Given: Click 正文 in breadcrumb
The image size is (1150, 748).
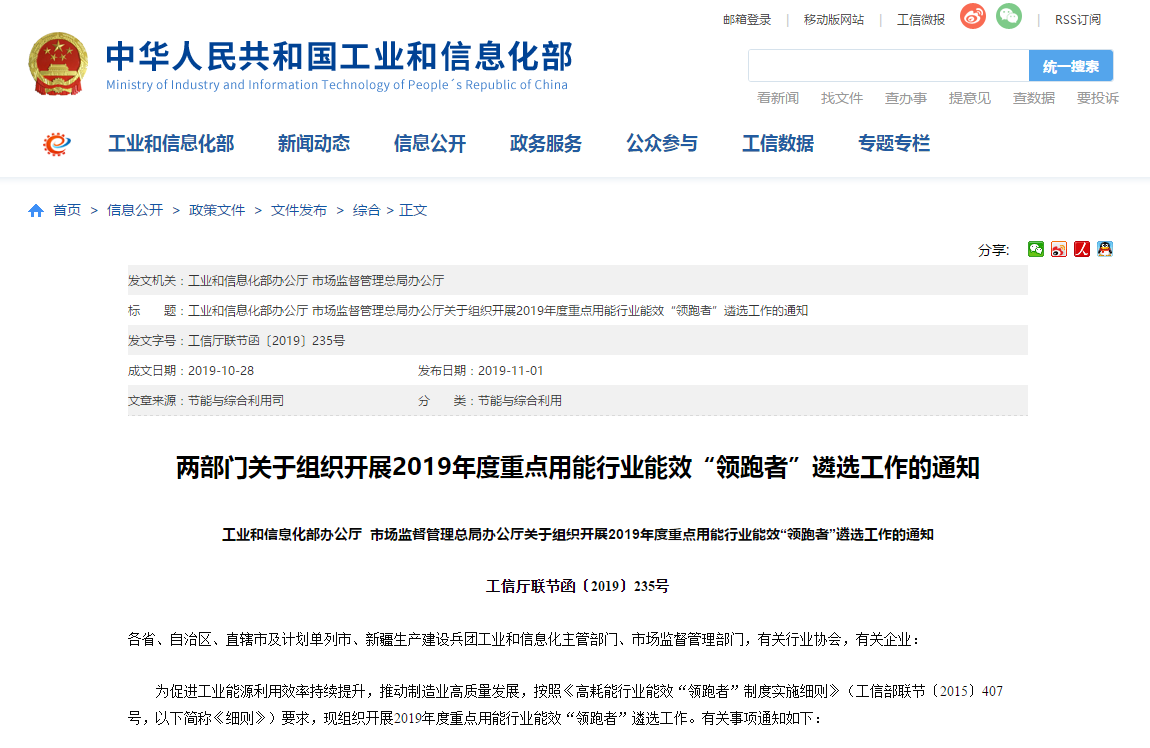Looking at the screenshot, I should tap(413, 210).
